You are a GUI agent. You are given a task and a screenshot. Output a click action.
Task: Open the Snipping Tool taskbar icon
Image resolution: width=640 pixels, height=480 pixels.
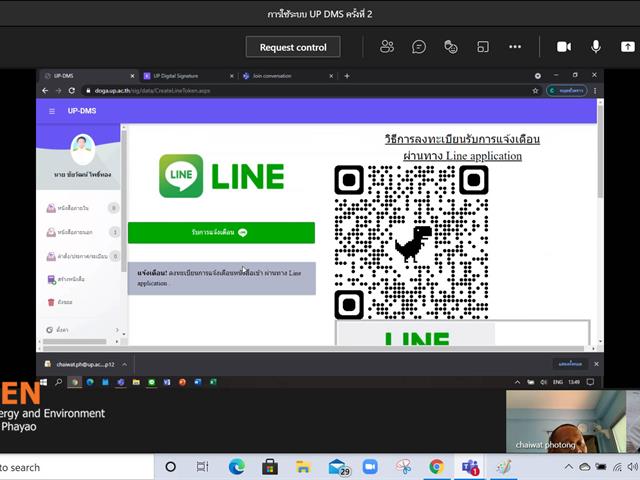click(x=403, y=467)
